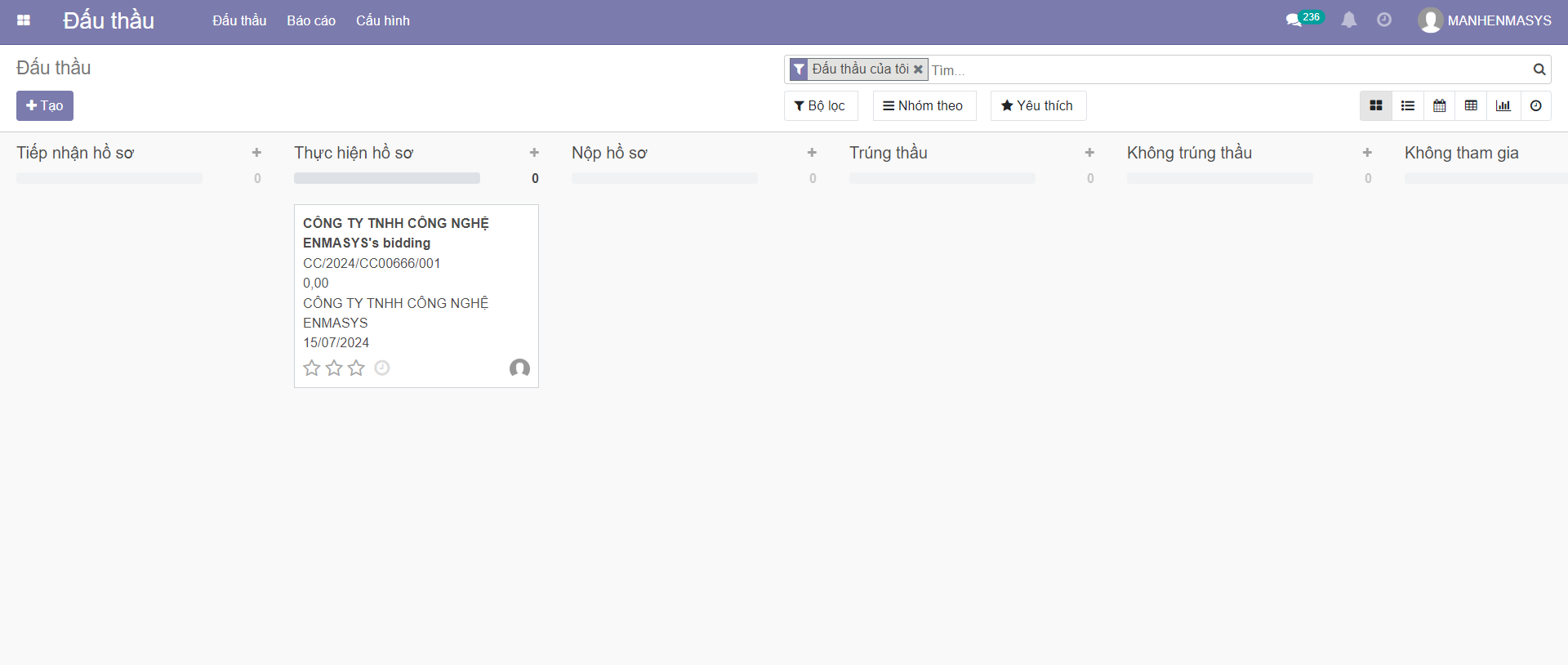Screen dimensions: 1568x665
Task: Set first priority star on bidding card
Action: pyautogui.click(x=311, y=368)
